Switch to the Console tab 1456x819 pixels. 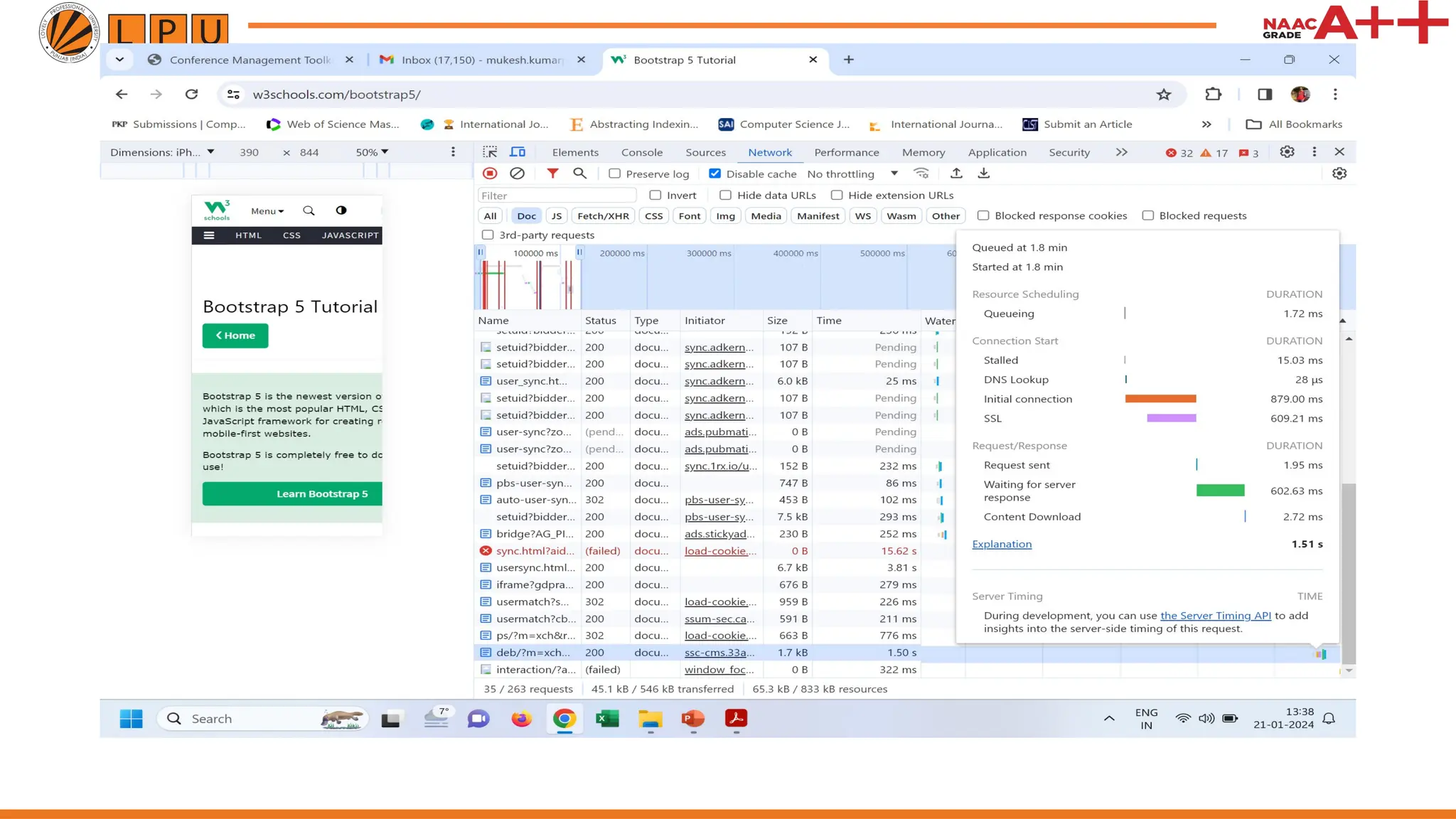coord(641,152)
